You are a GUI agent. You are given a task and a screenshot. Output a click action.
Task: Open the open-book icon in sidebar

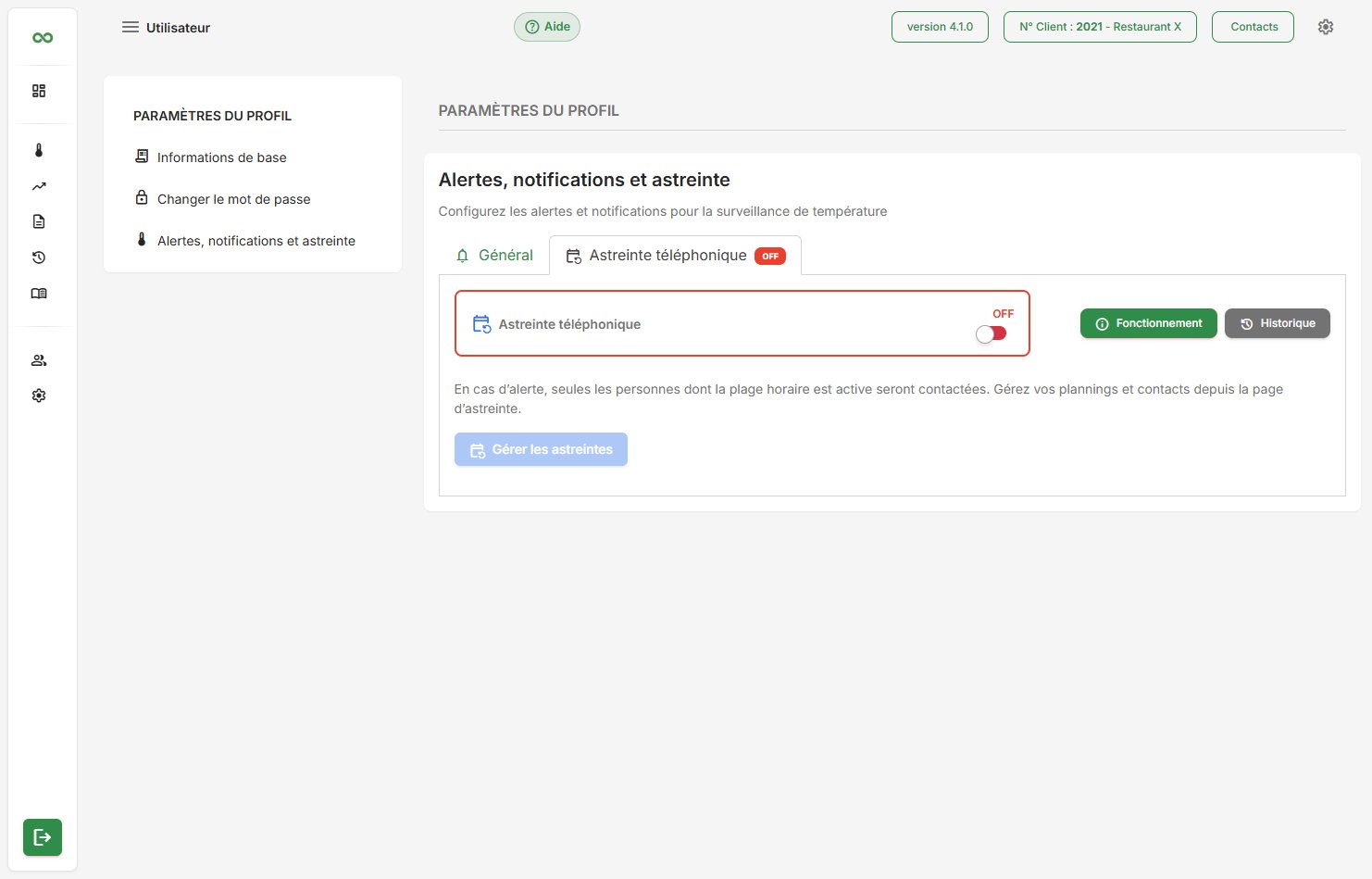tap(39, 294)
